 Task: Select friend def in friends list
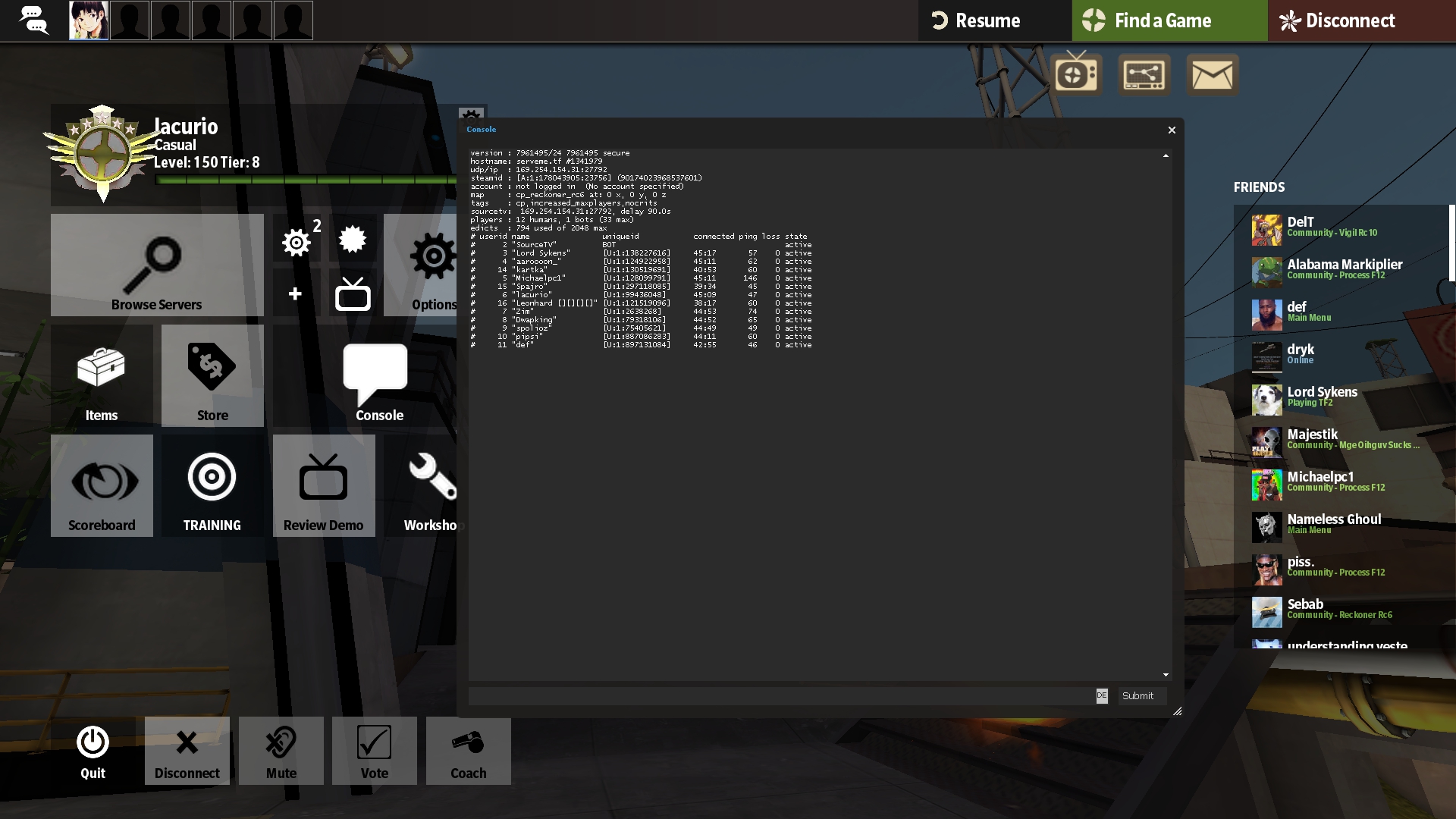click(1342, 314)
